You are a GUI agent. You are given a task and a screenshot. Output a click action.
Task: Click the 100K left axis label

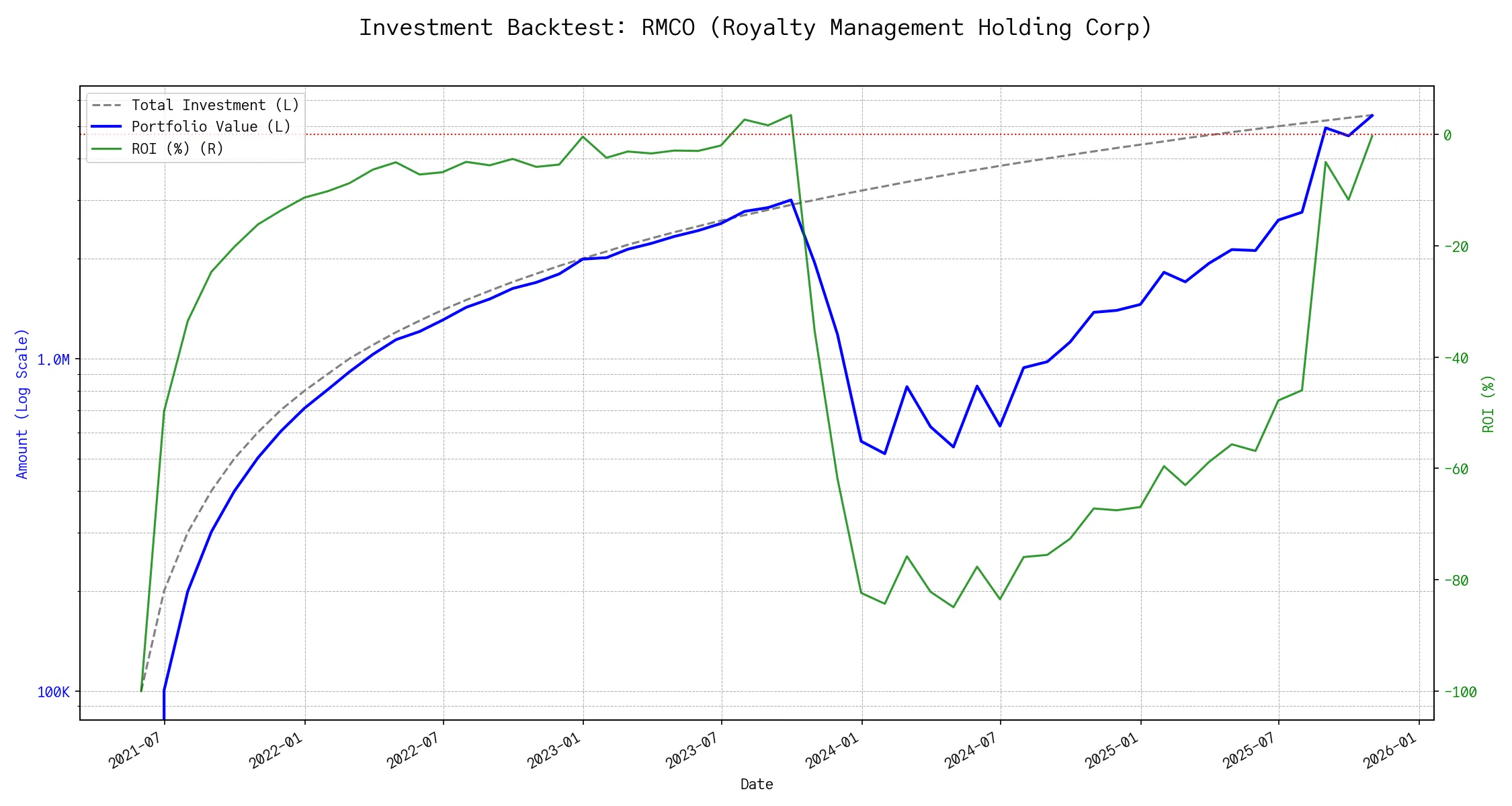click(x=53, y=692)
